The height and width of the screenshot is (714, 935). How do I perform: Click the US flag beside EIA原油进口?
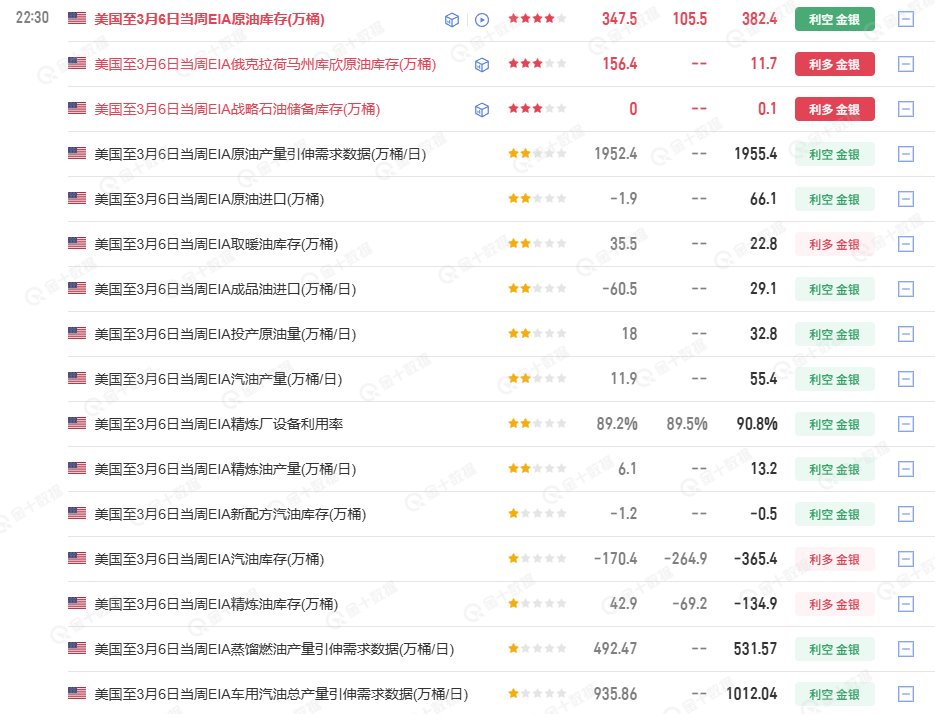77,198
